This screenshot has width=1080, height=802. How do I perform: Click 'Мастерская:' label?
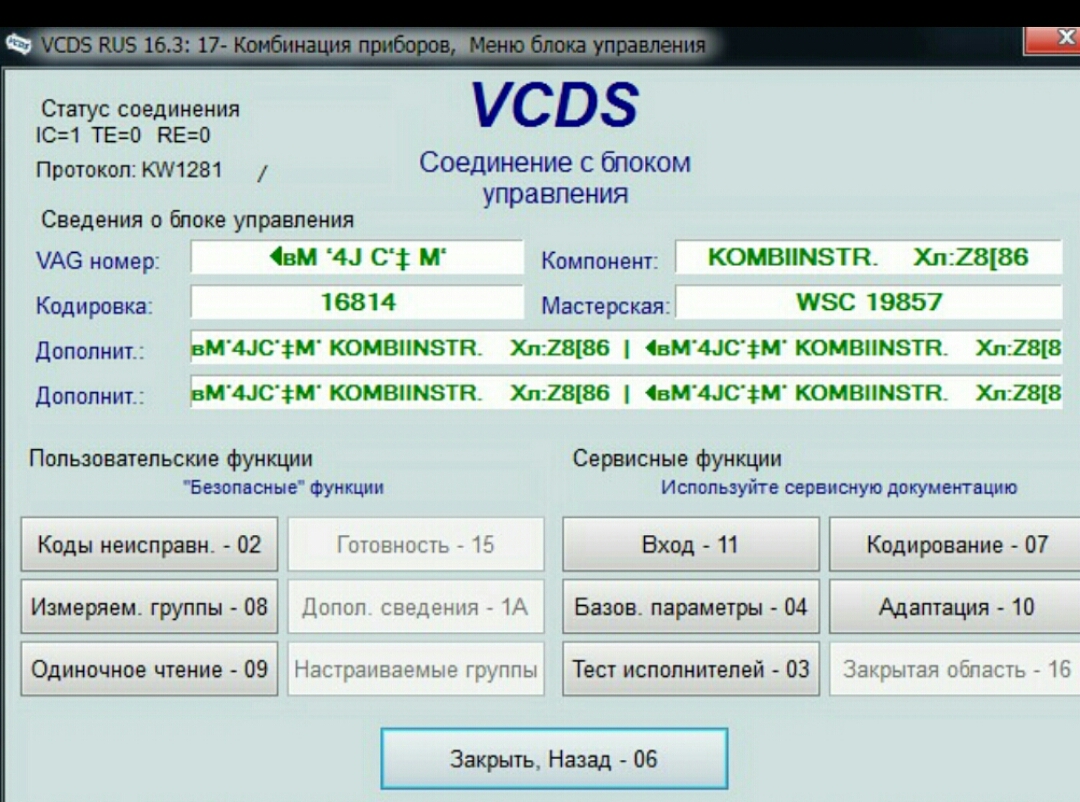coord(605,306)
